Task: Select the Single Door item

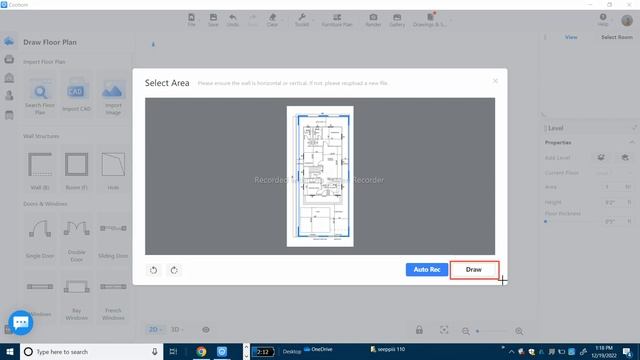Action: click(40, 238)
